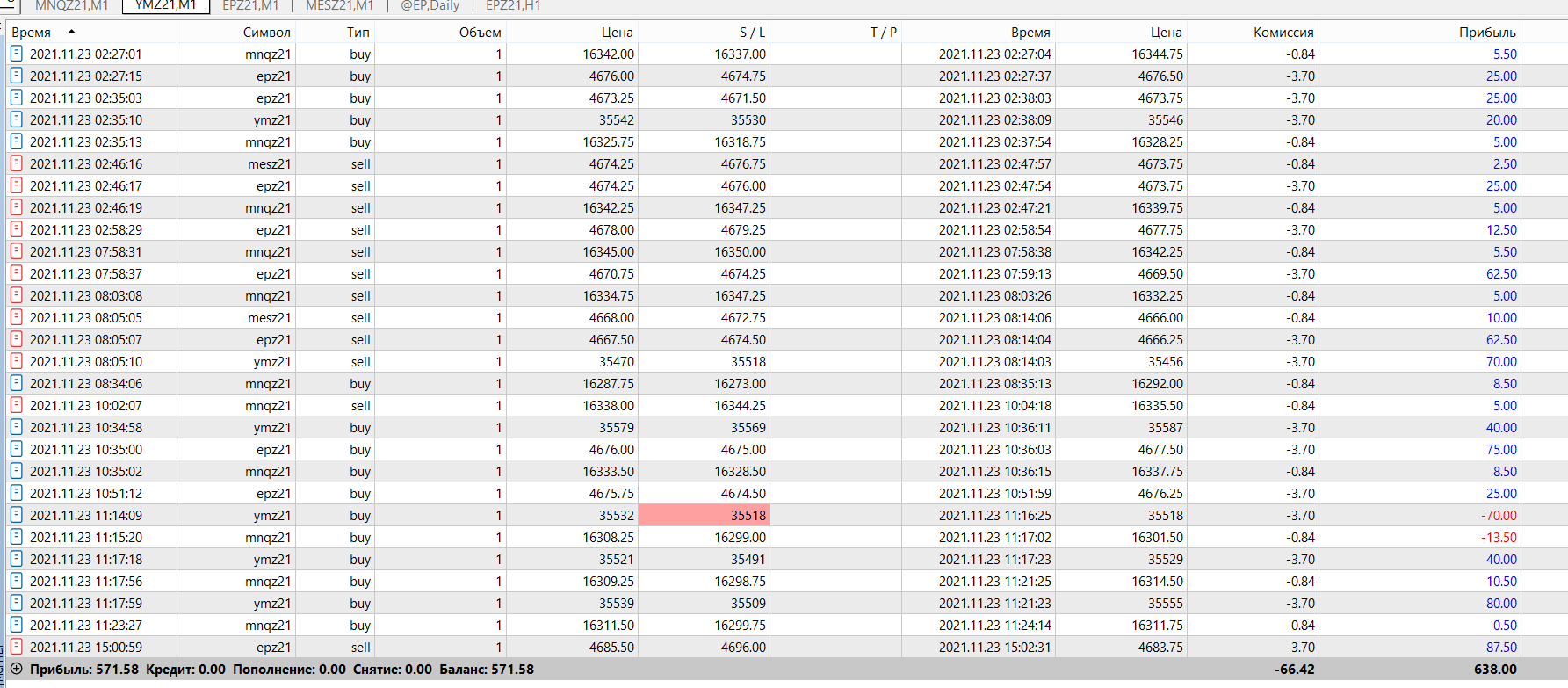Image resolution: width=1568 pixels, height=688 pixels.
Task: Click the buy icon of 08:34:06 trade
Action: 16,383
